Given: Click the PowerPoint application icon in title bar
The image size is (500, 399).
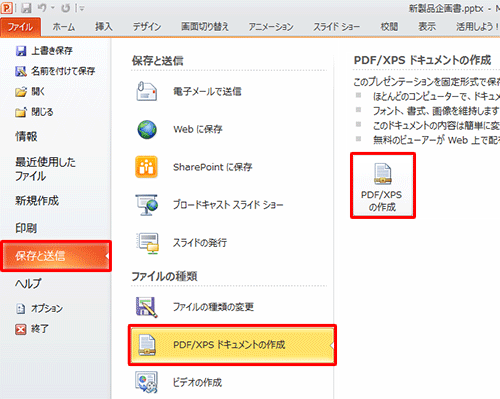Looking at the screenshot, I should coord(7,8).
